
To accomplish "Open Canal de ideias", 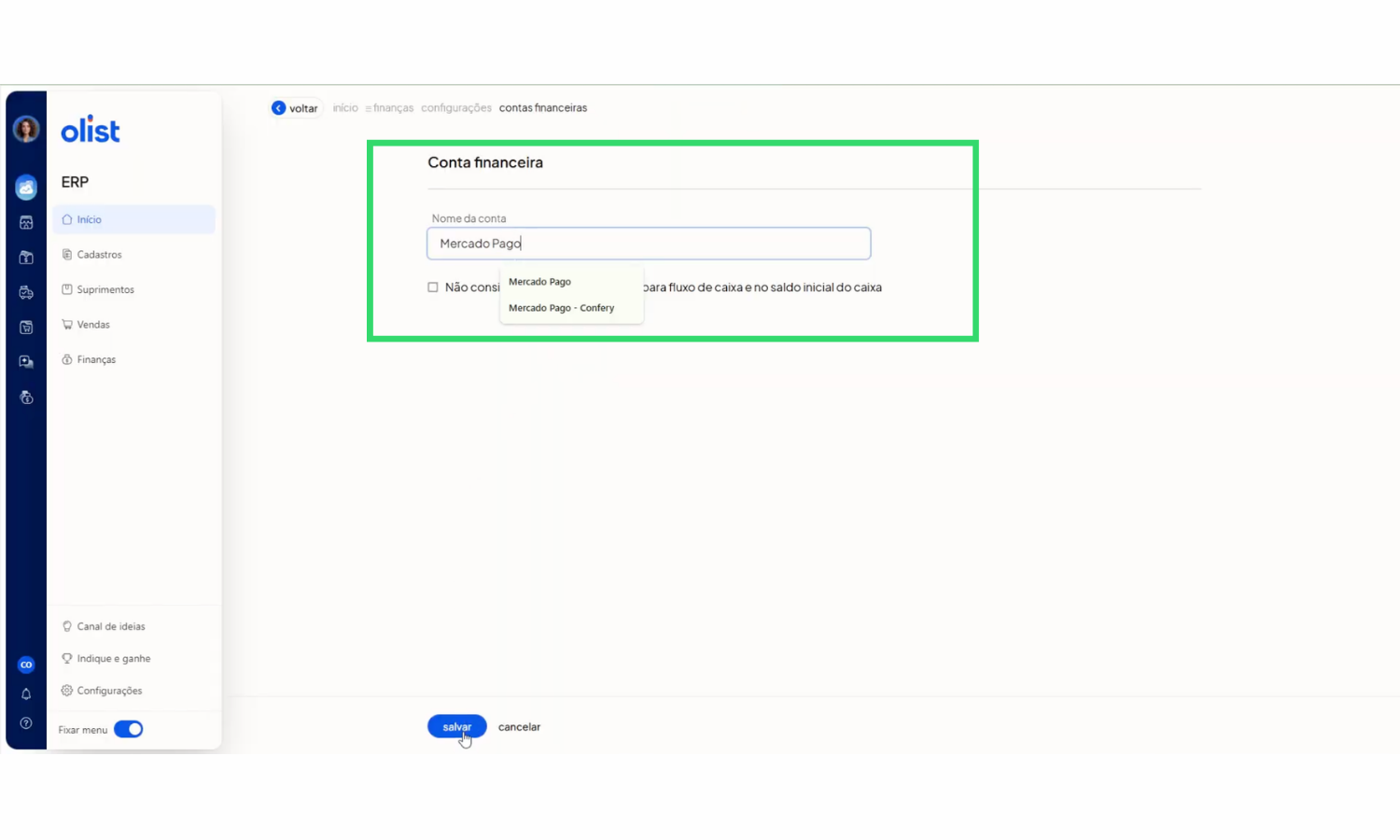I will pyautogui.click(x=104, y=626).
